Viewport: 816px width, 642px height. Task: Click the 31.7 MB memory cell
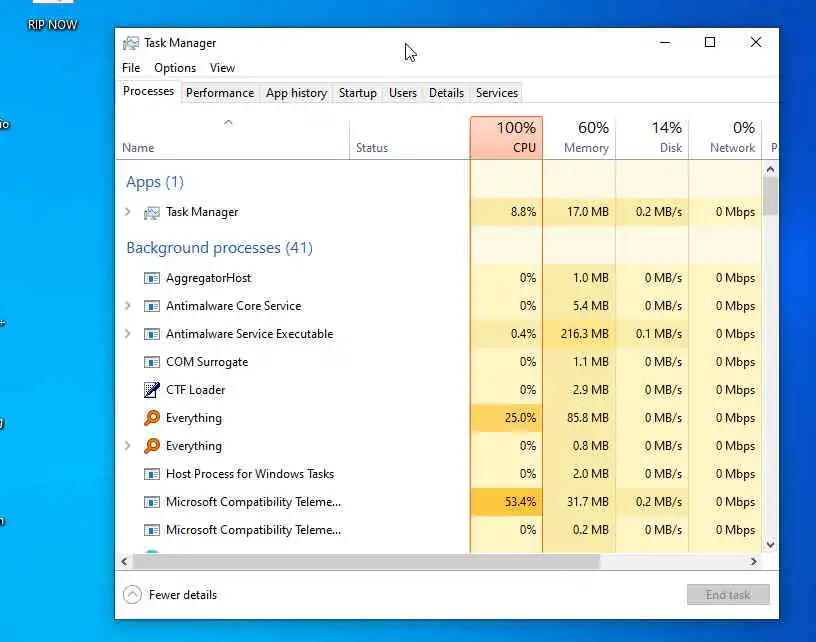coord(579,502)
